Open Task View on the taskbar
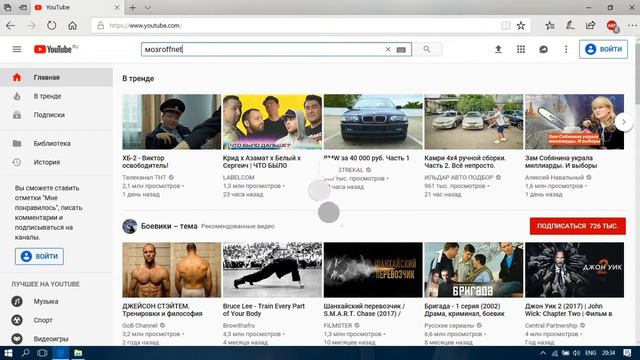 point(42,353)
